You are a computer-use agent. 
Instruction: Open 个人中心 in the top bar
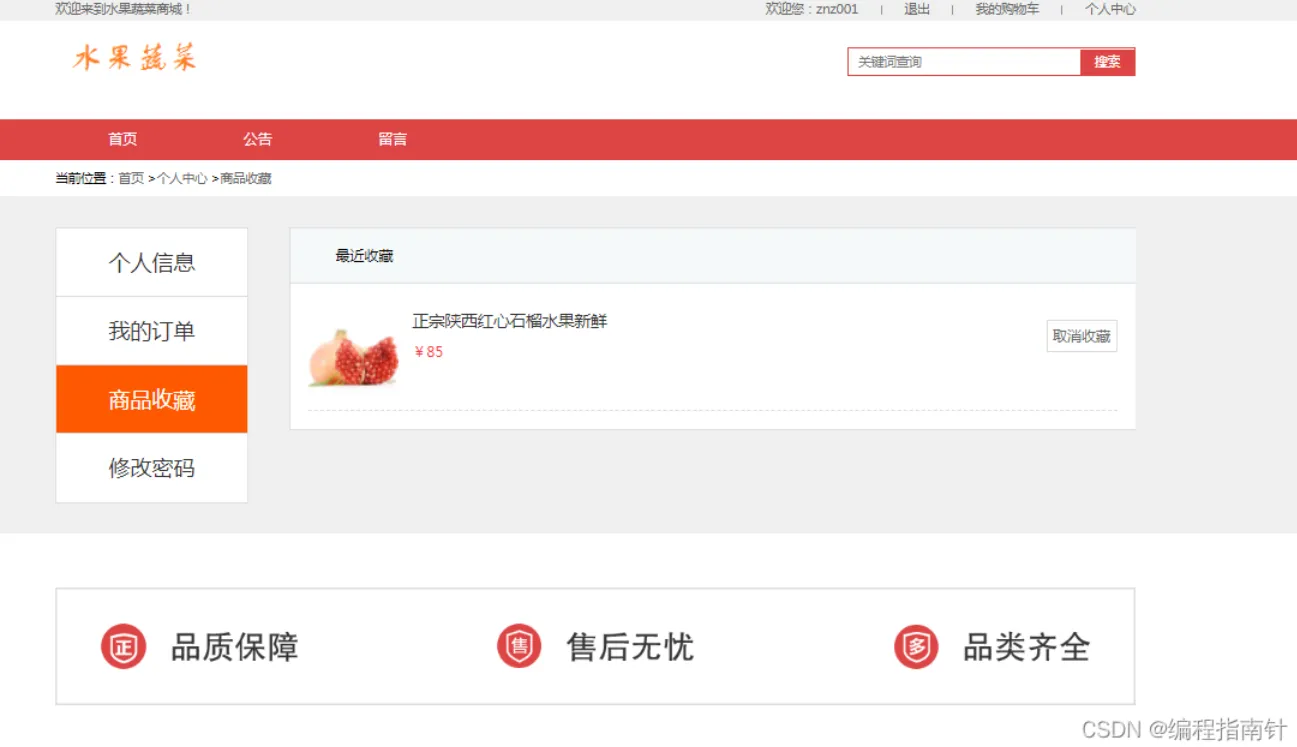pos(1110,9)
